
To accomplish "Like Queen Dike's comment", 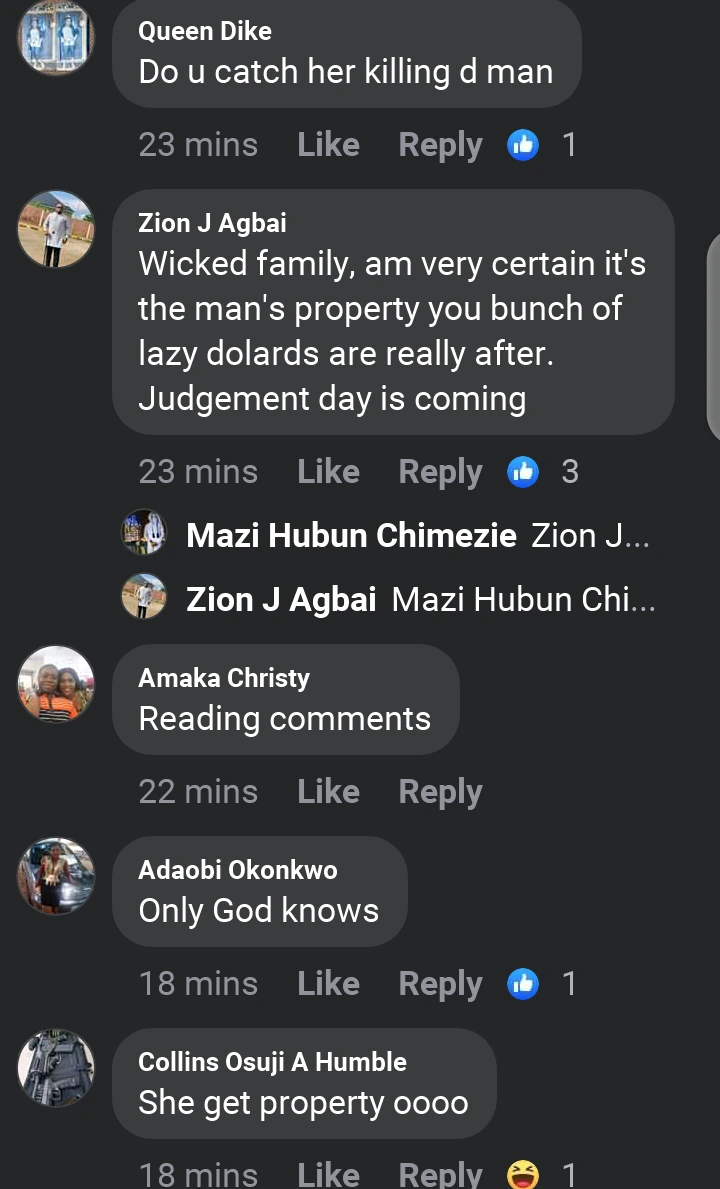I will [x=328, y=145].
